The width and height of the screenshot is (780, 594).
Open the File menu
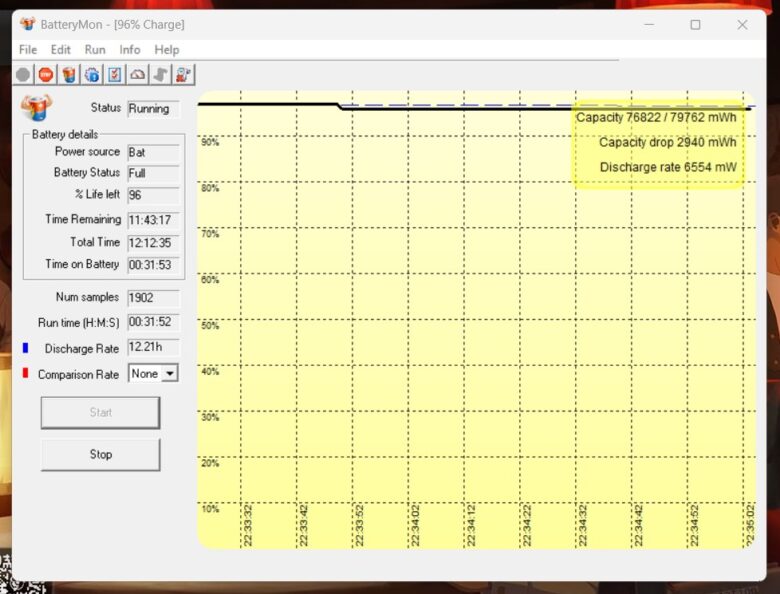(x=28, y=49)
